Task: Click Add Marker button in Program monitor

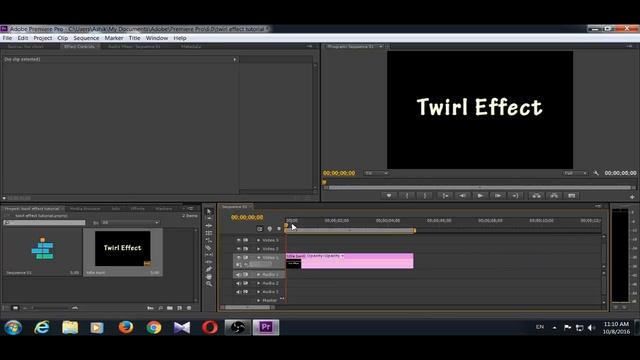Action: coord(389,196)
